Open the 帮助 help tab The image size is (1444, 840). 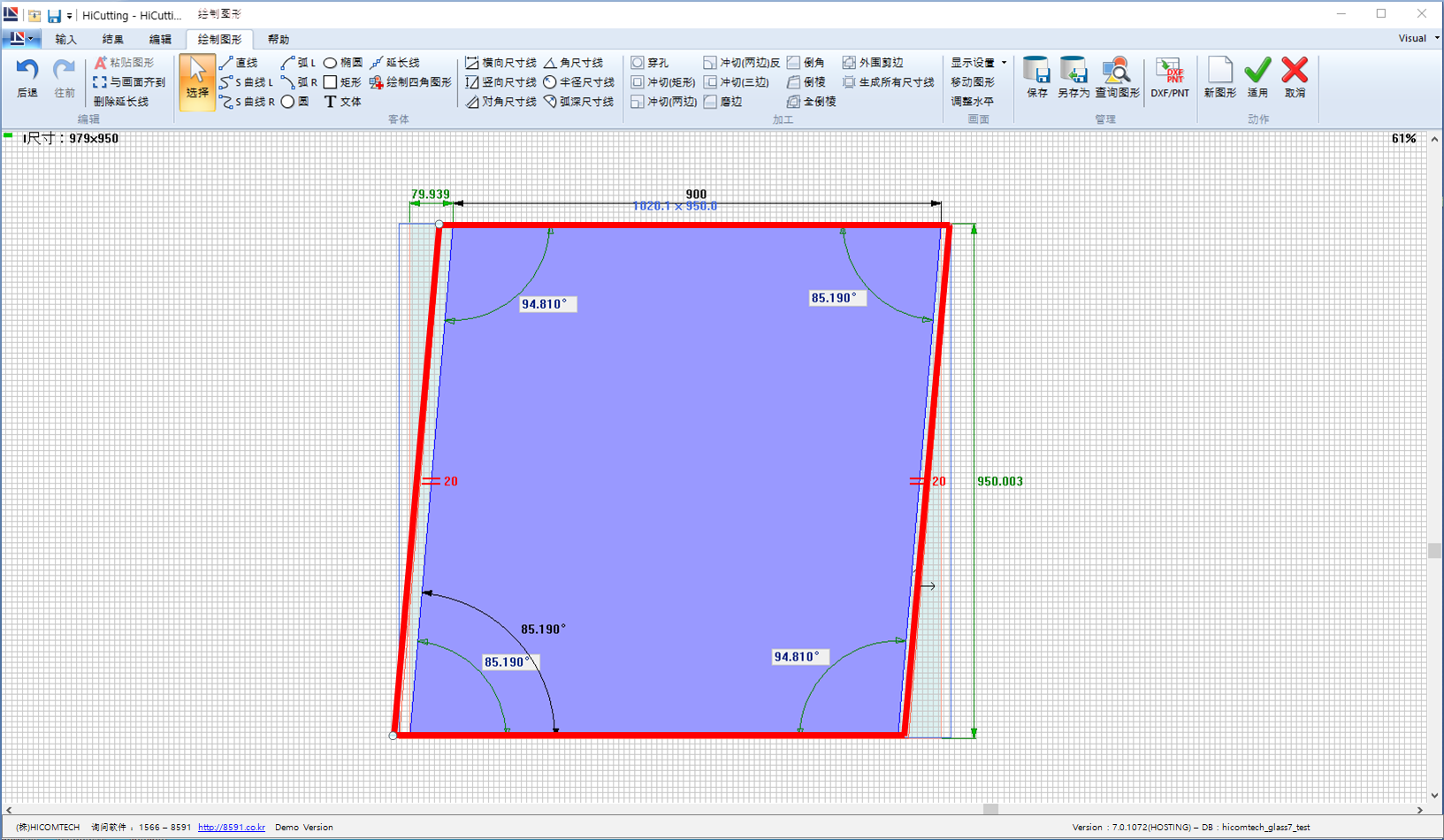point(278,39)
